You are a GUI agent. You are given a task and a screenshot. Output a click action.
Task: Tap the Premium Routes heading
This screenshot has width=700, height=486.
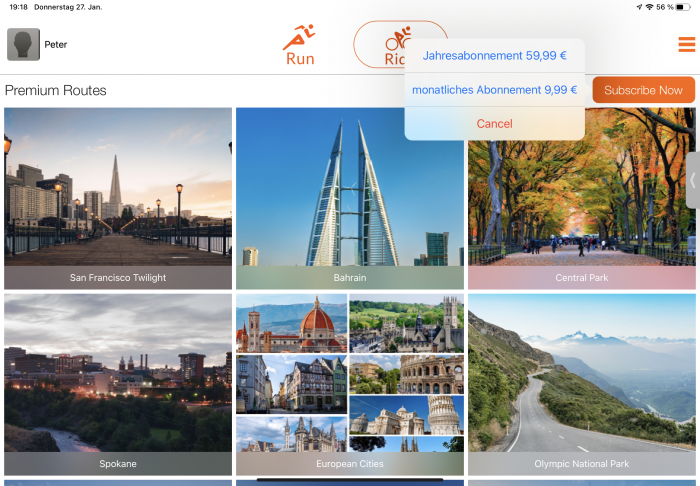point(56,90)
